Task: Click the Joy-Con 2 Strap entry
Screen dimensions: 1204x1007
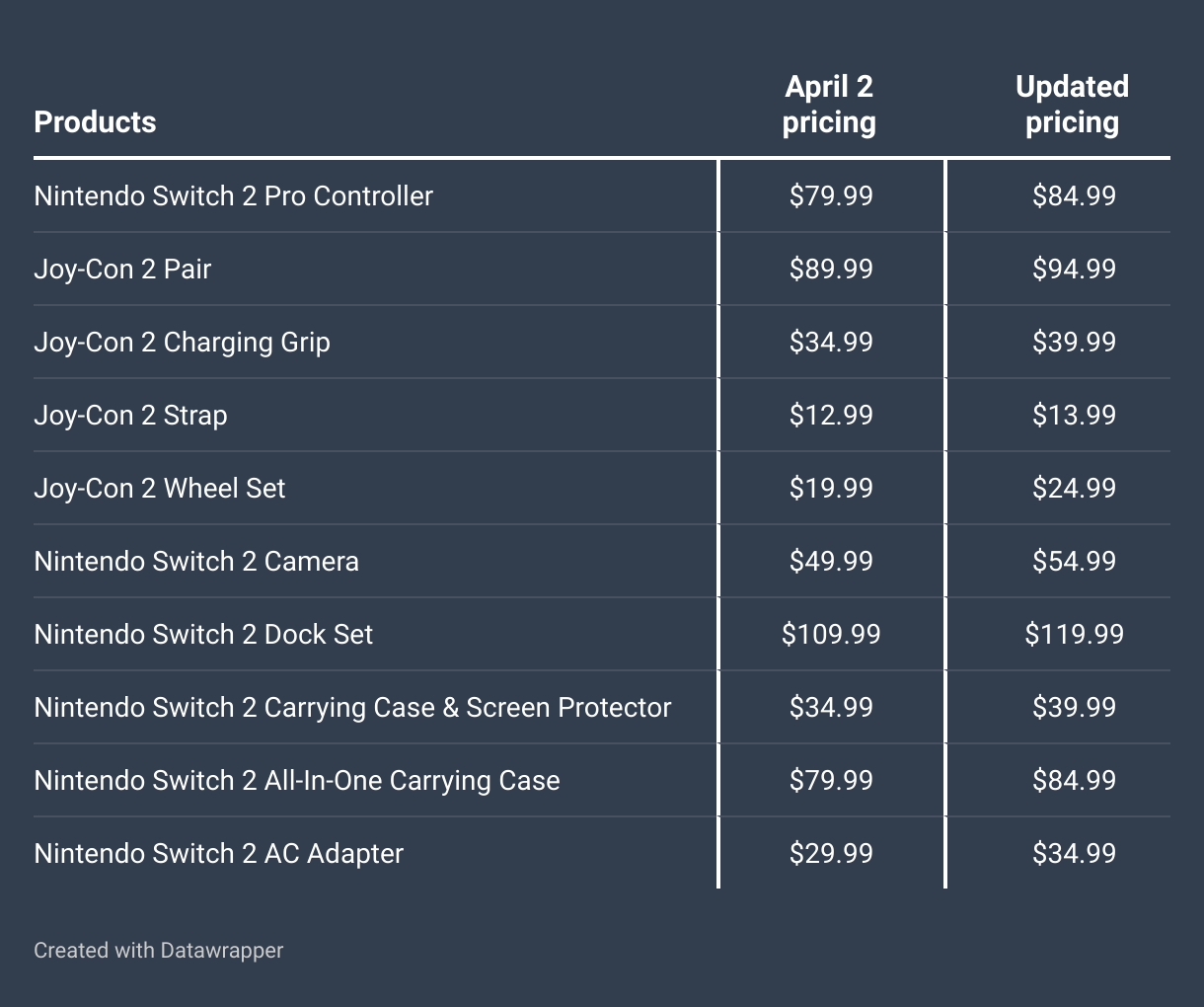Action: click(130, 415)
